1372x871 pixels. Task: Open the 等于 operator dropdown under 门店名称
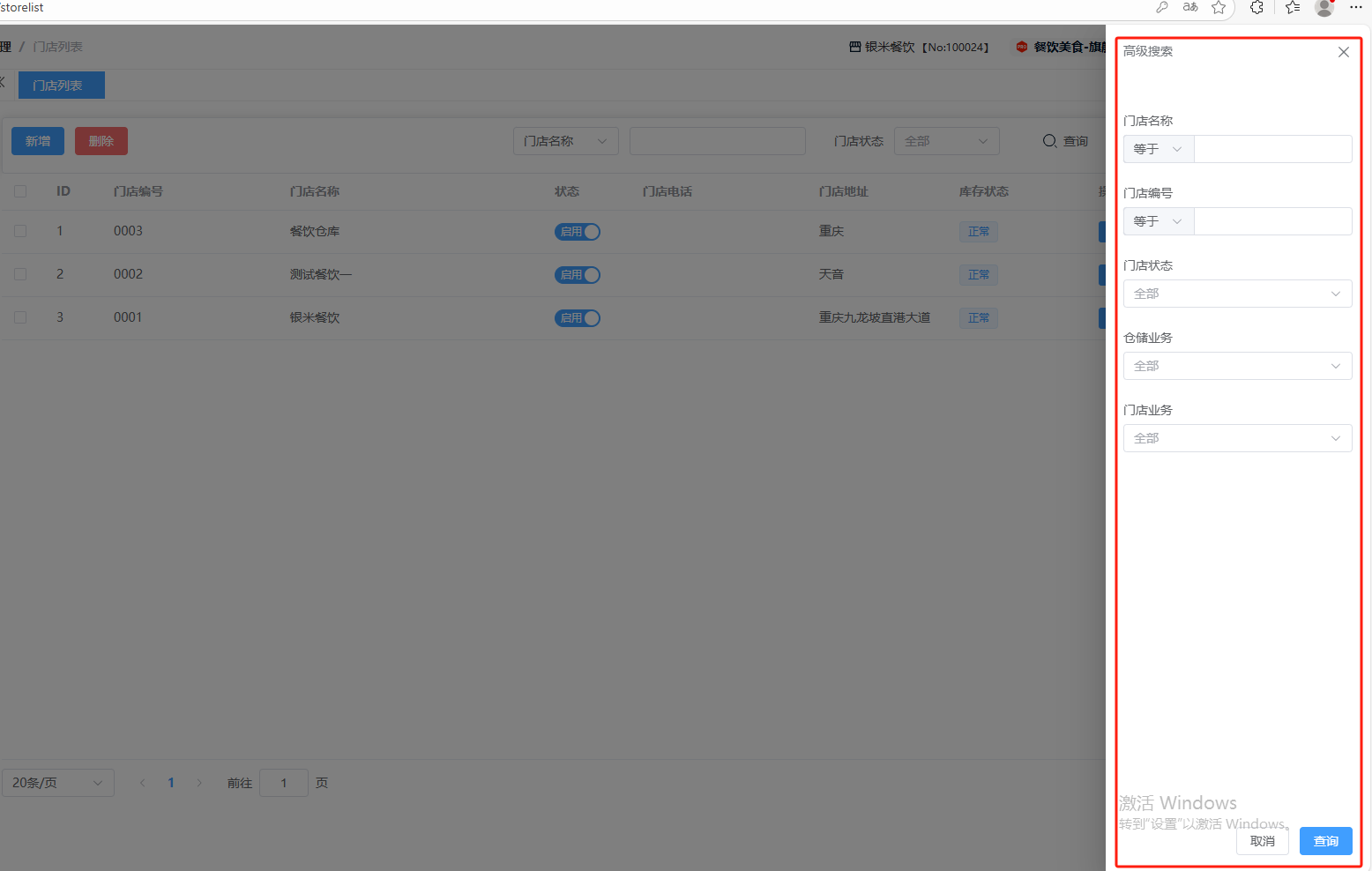[1158, 149]
